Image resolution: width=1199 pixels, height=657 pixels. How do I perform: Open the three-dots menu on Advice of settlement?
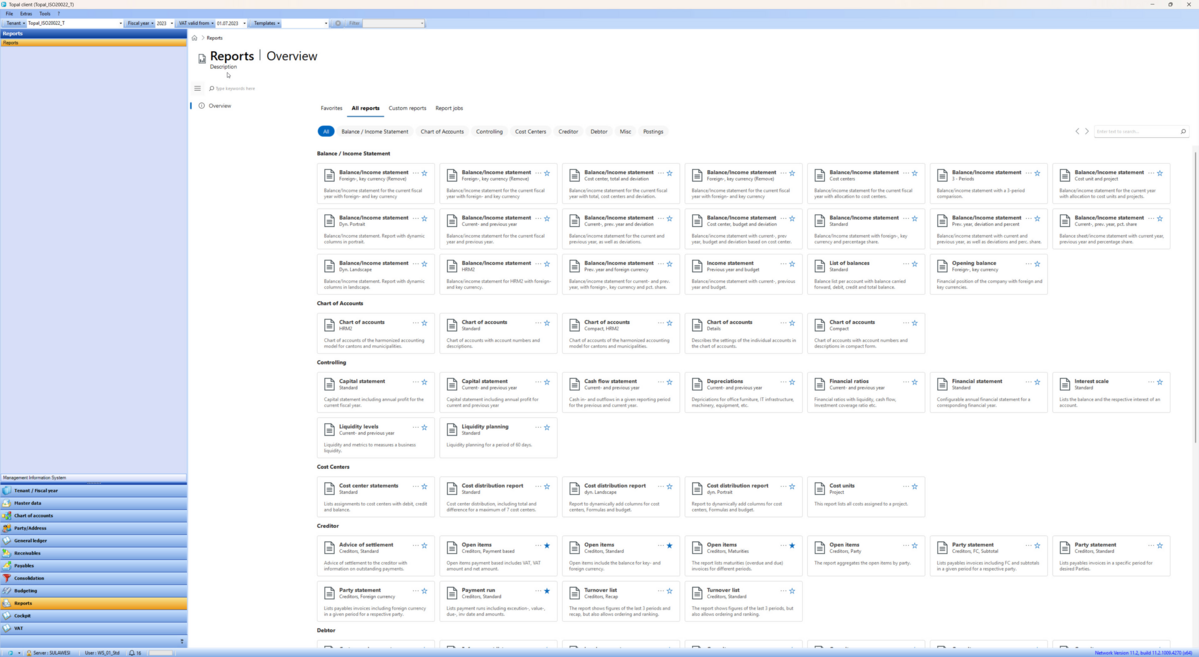pos(416,545)
